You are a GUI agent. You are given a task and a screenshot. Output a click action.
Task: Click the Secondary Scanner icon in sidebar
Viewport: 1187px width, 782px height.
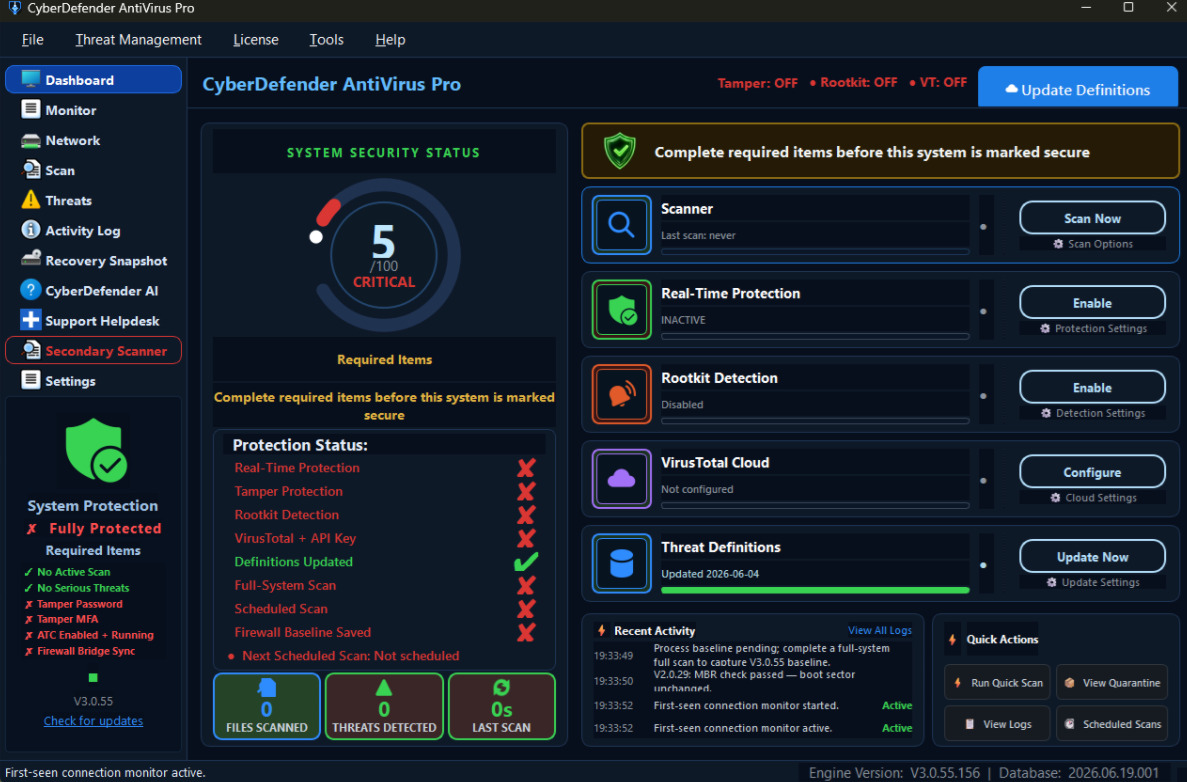(x=30, y=350)
